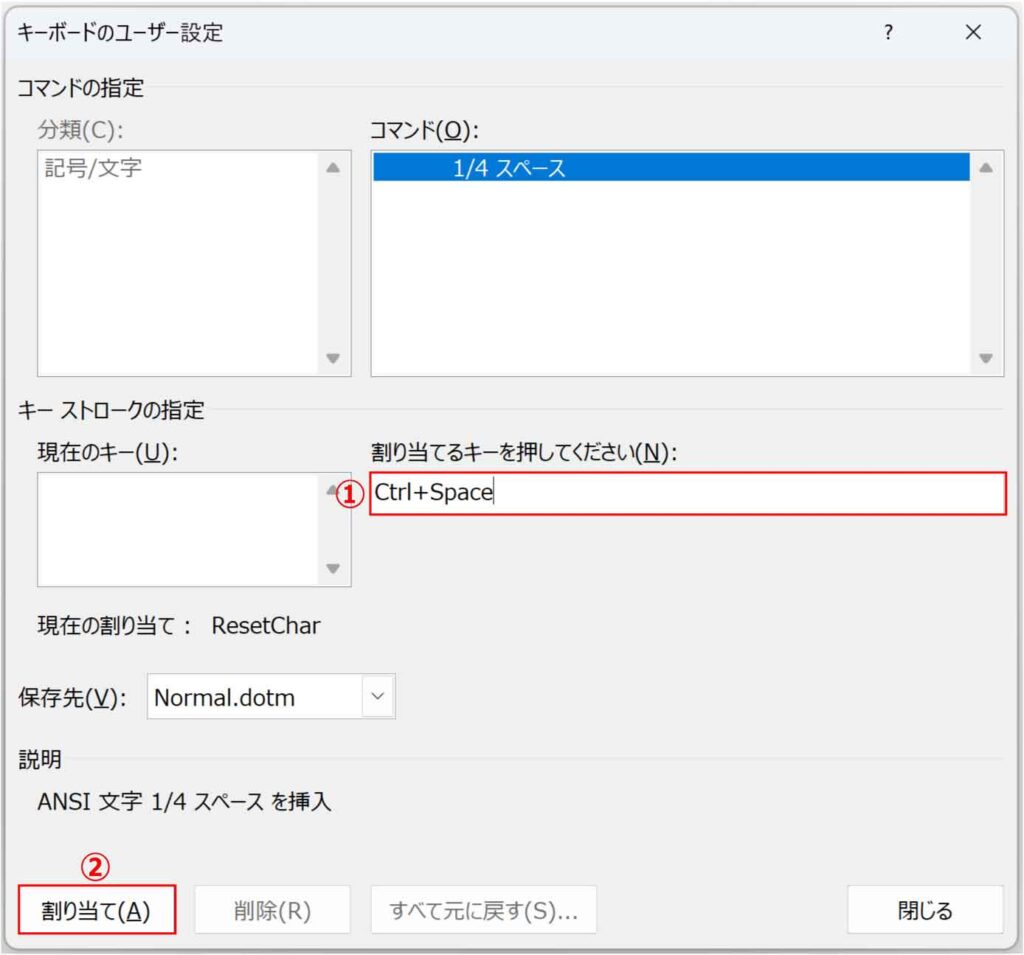Click up arrow of コマンド list scrollbar
The height and width of the screenshot is (955, 1024).
point(986,168)
